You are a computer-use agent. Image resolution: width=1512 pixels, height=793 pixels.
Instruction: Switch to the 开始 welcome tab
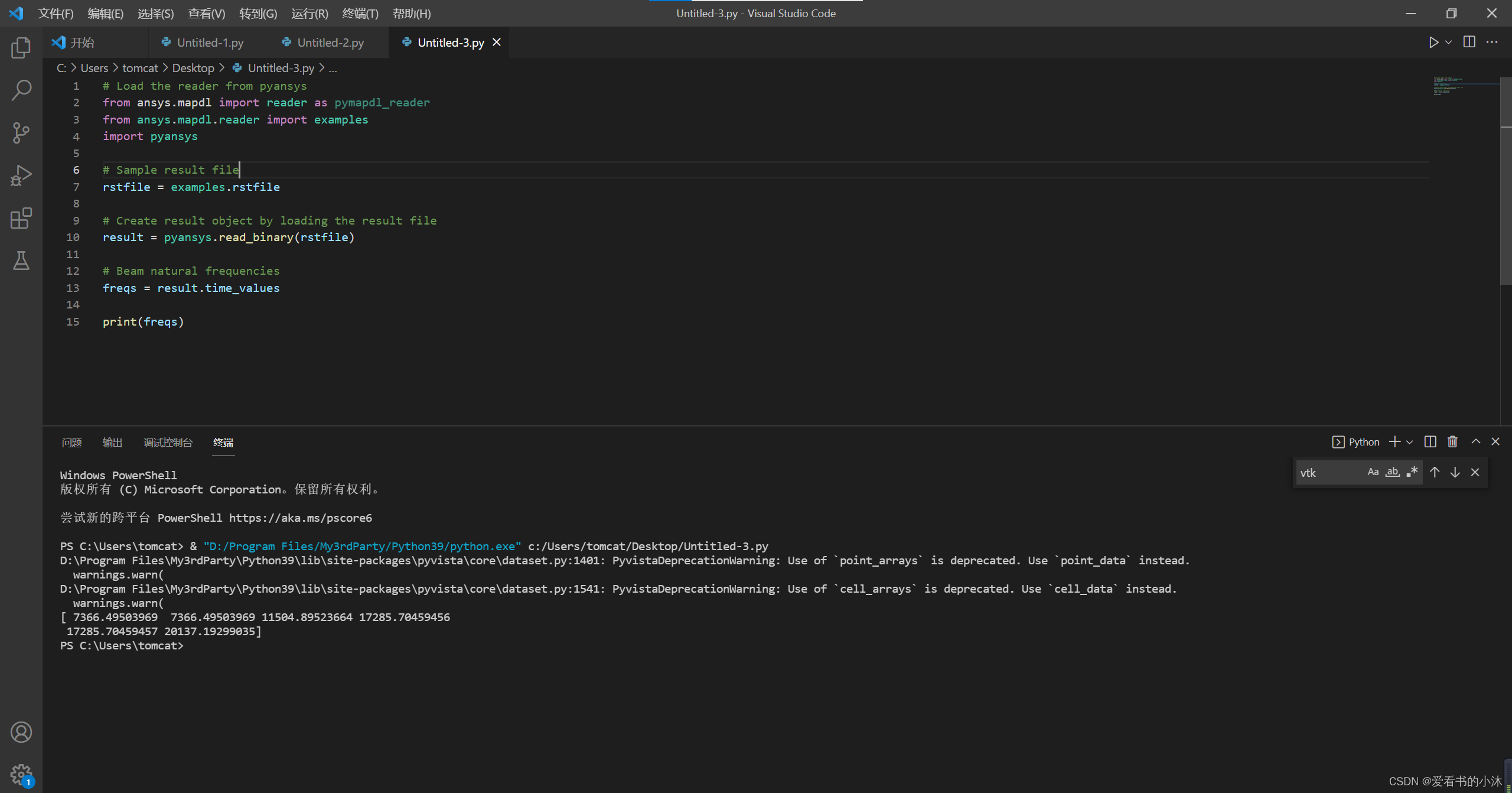coord(96,43)
